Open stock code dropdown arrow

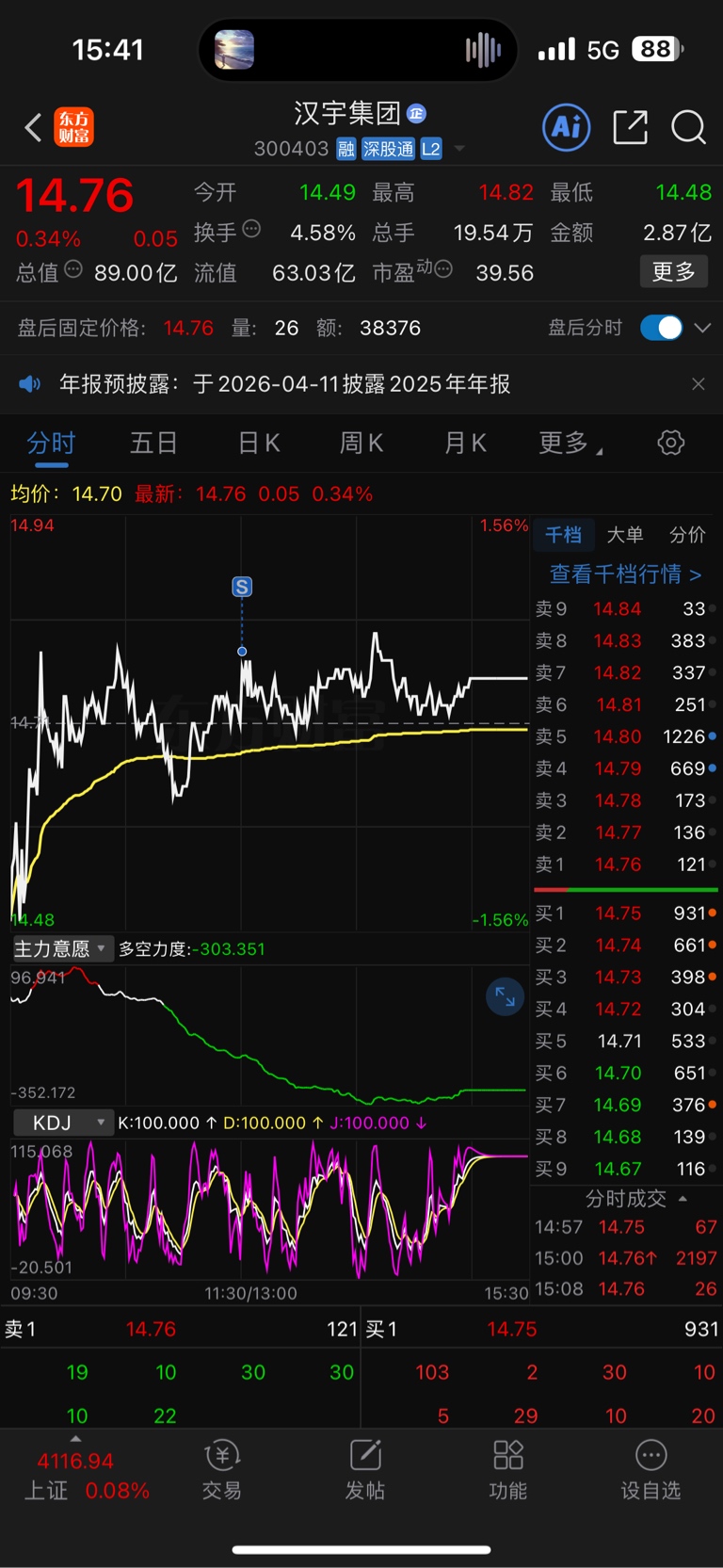point(459,149)
